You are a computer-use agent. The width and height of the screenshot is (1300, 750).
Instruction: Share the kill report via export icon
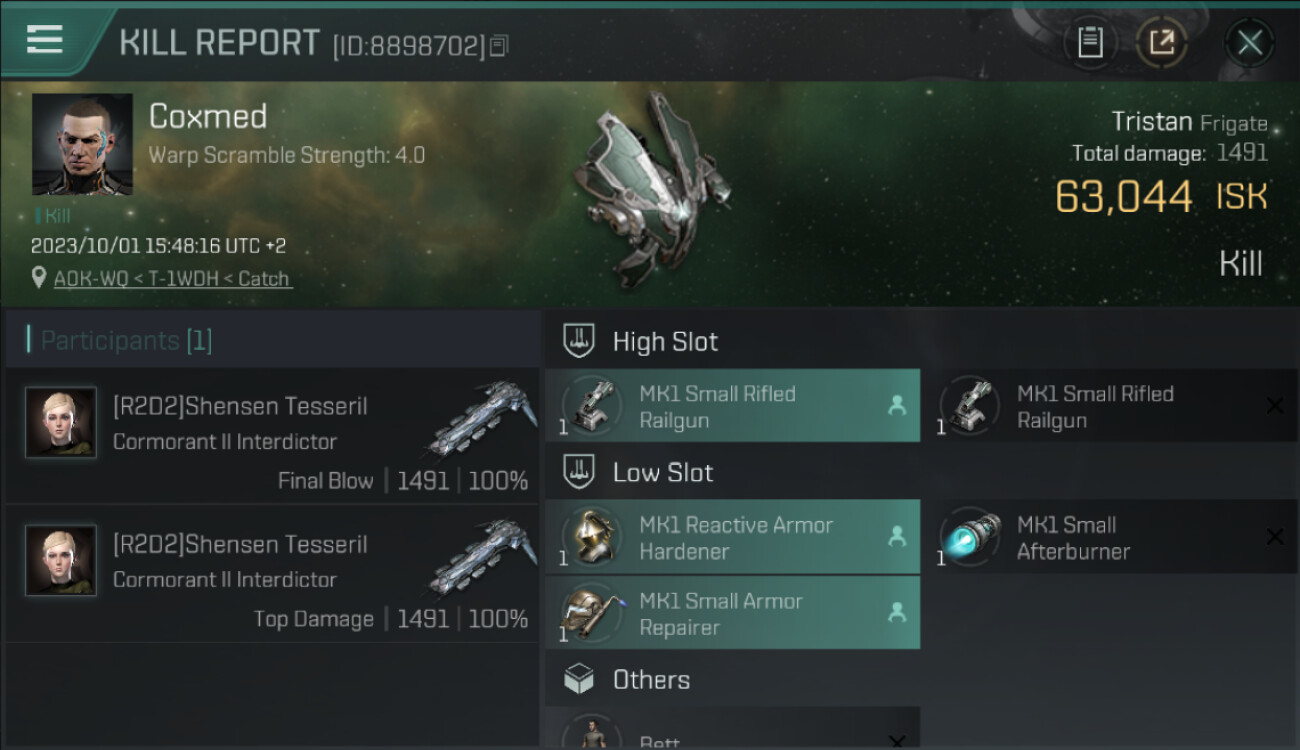pos(1161,42)
